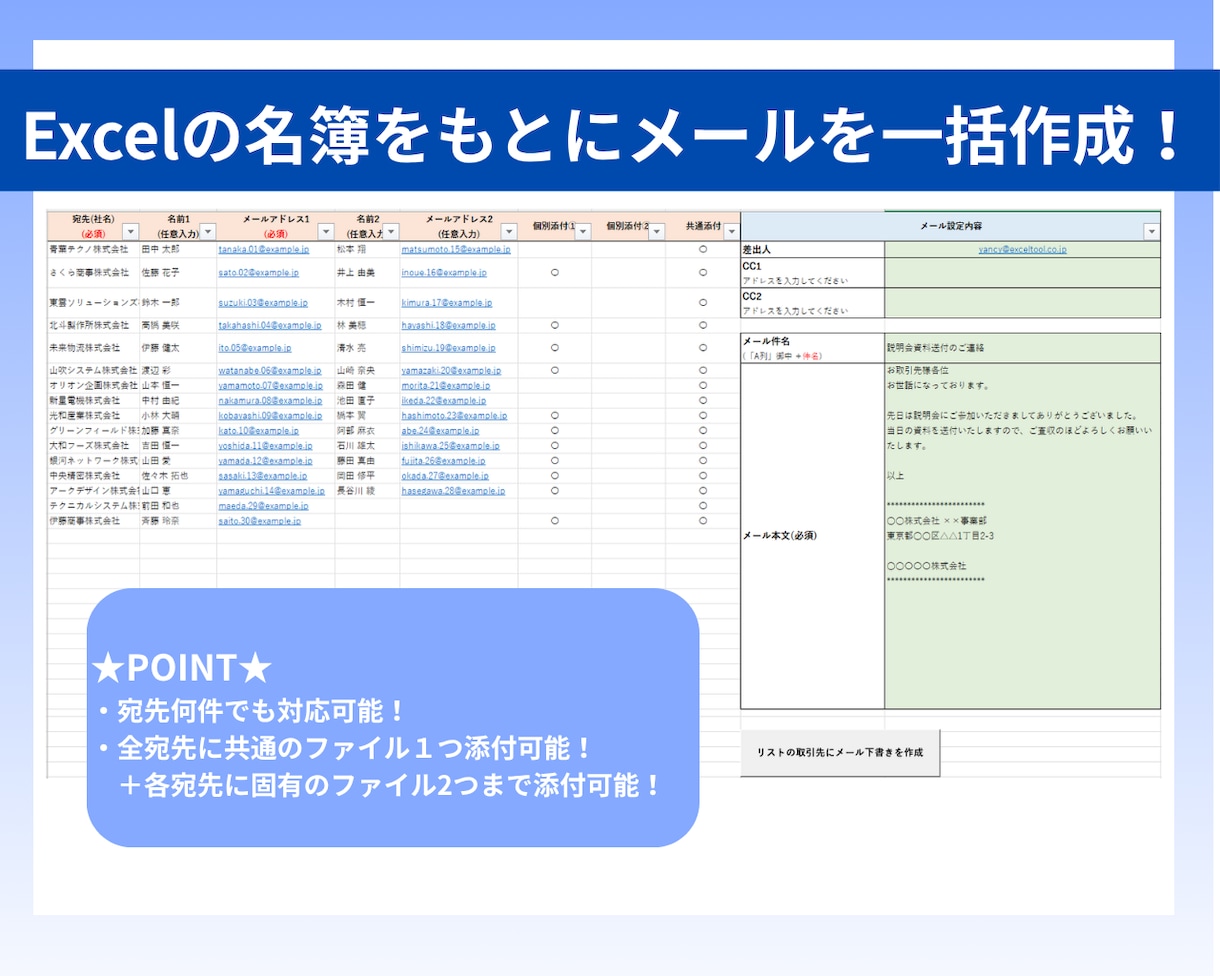
Task: Open the 名前2 column filter dropdown
Action: coord(391,231)
